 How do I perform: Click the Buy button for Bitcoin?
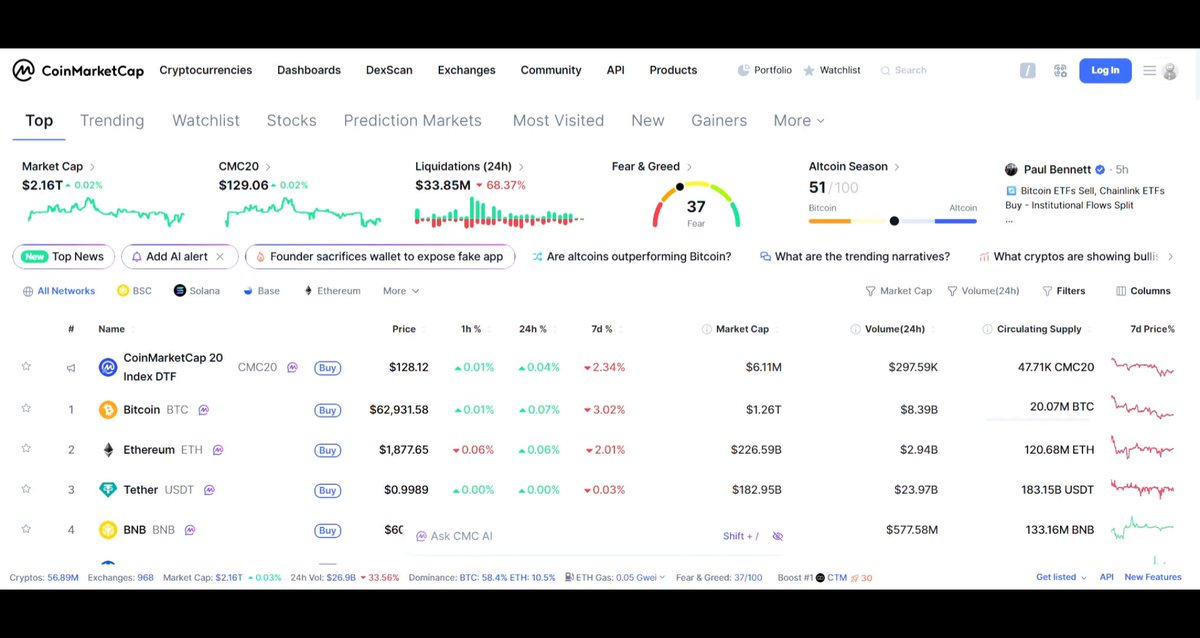click(327, 410)
